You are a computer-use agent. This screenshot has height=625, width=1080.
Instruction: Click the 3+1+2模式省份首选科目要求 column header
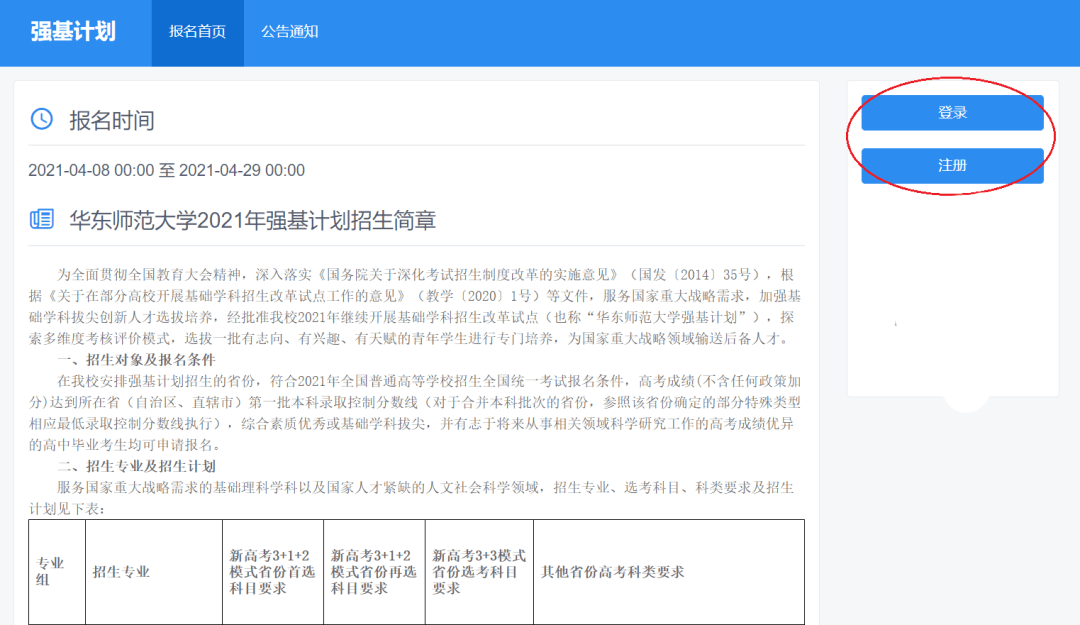tap(272, 572)
